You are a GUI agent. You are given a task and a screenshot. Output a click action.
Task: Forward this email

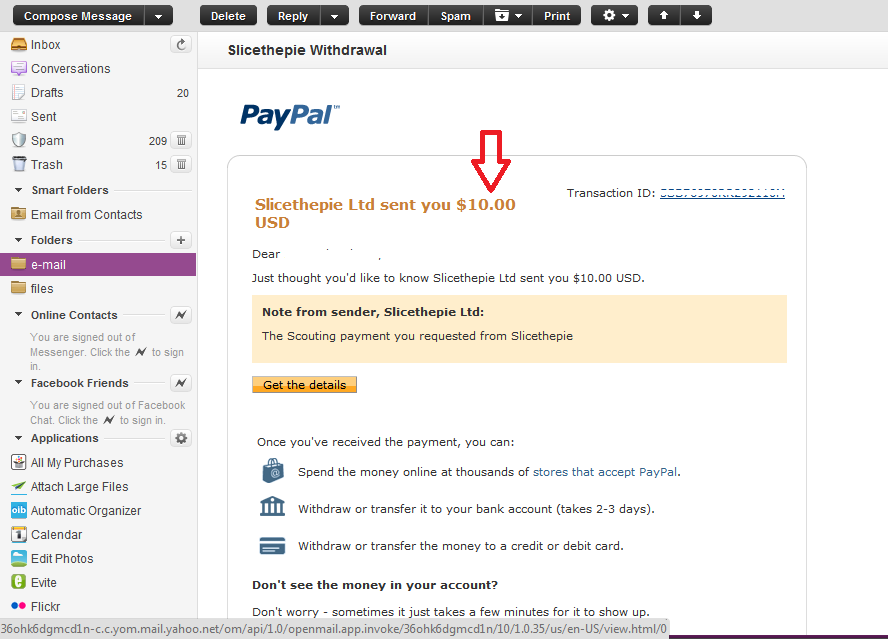394,16
